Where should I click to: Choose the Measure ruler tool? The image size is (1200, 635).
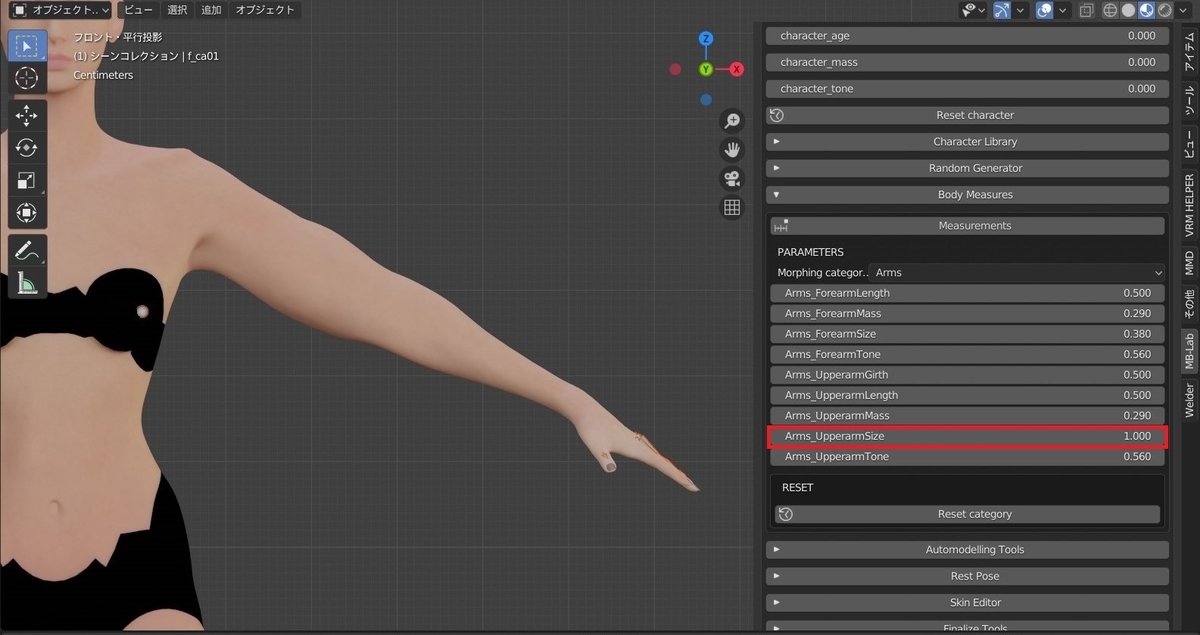pos(27,282)
